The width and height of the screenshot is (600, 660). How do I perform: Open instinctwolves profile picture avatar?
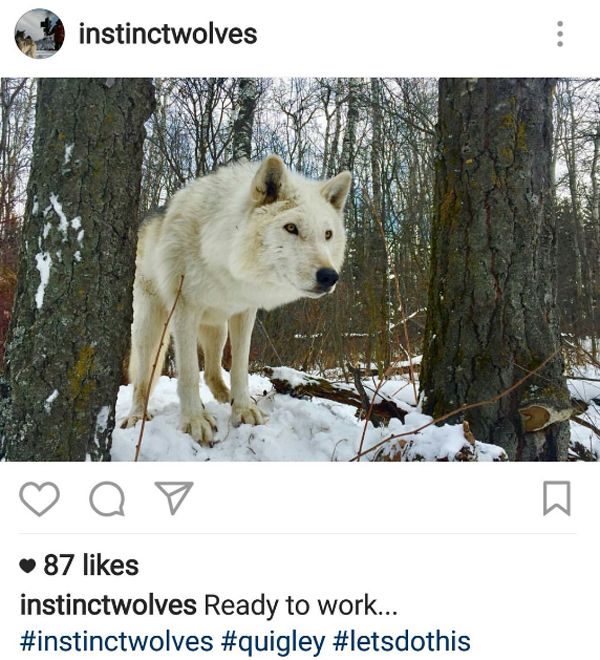(39, 34)
